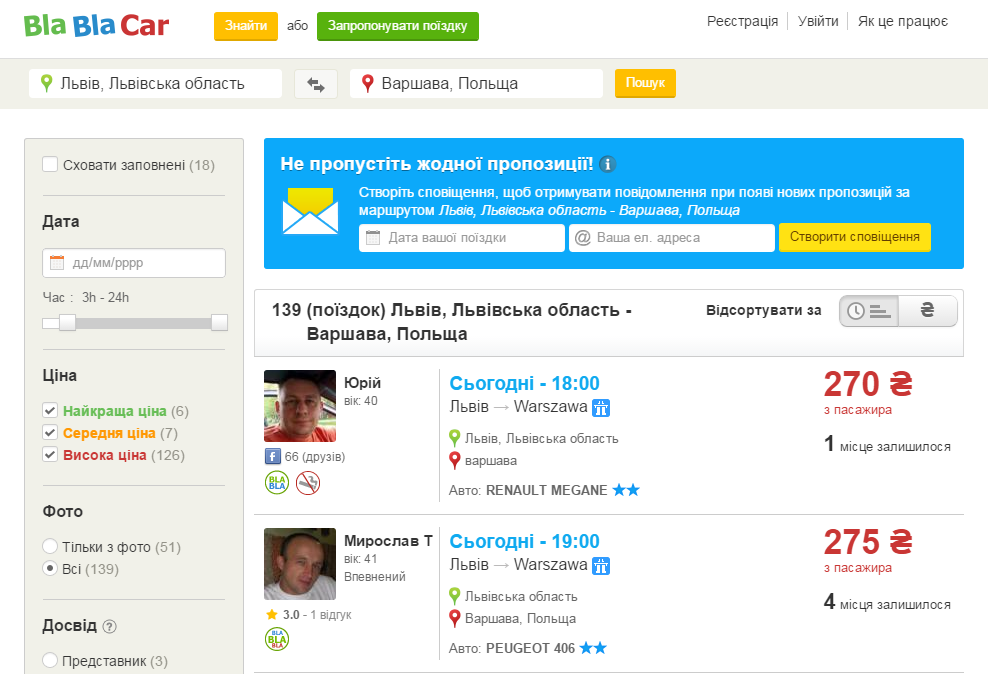This screenshot has width=988, height=674.
Task: Click green pin beside Львів, Львівська область in first ride
Action: [454, 438]
